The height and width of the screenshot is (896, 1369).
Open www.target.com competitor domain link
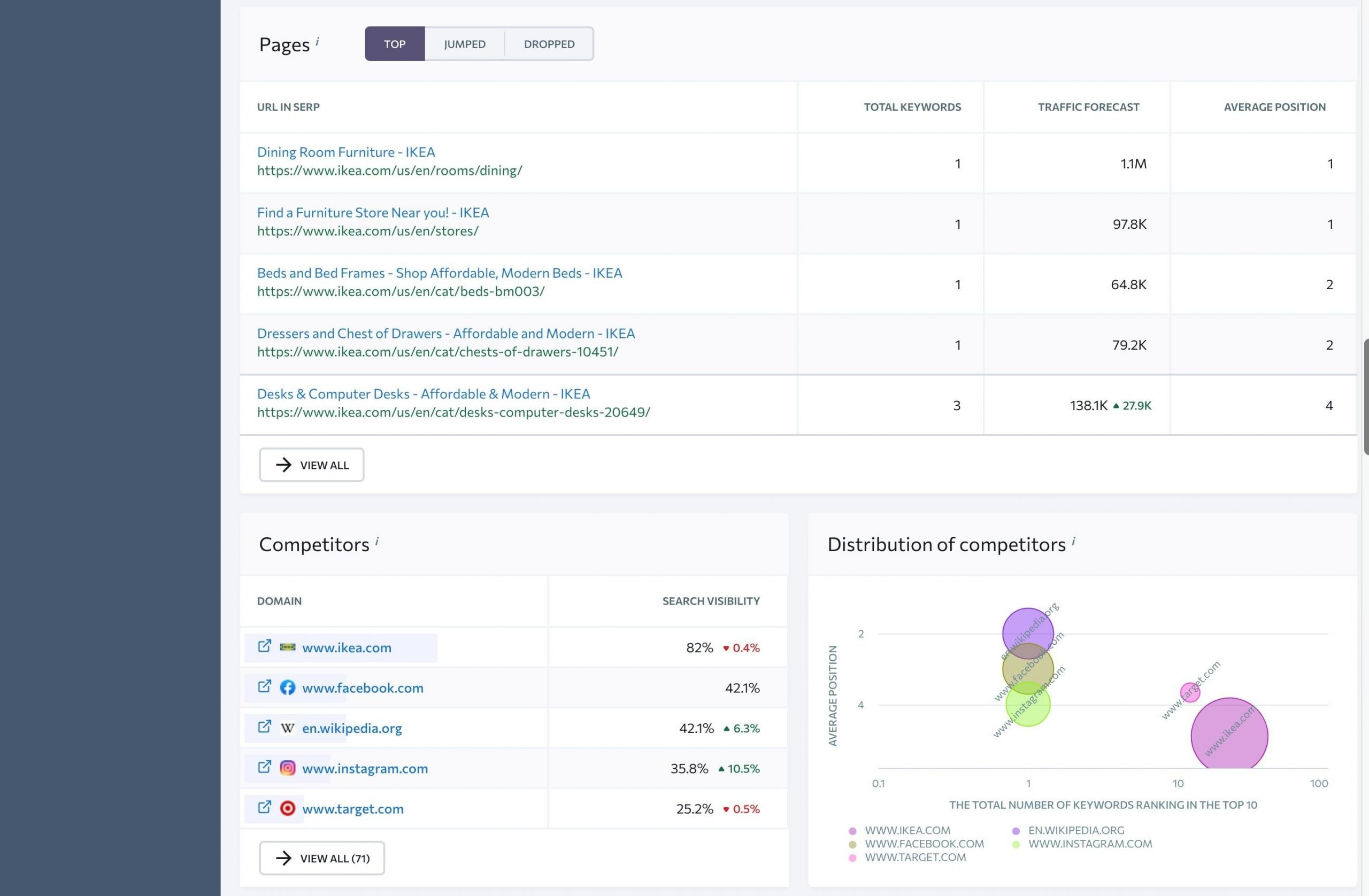352,808
